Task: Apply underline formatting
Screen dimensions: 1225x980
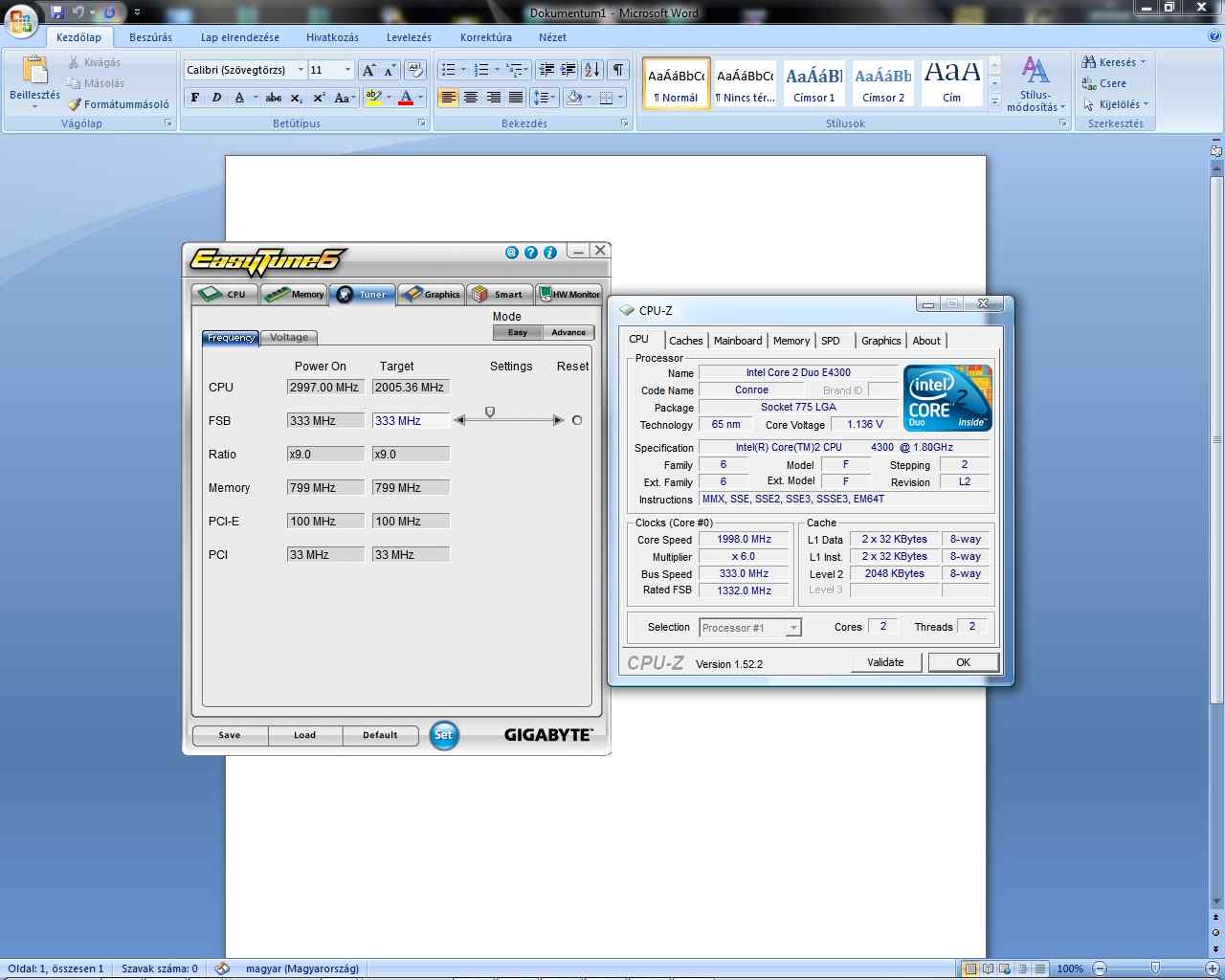Action: [x=239, y=98]
